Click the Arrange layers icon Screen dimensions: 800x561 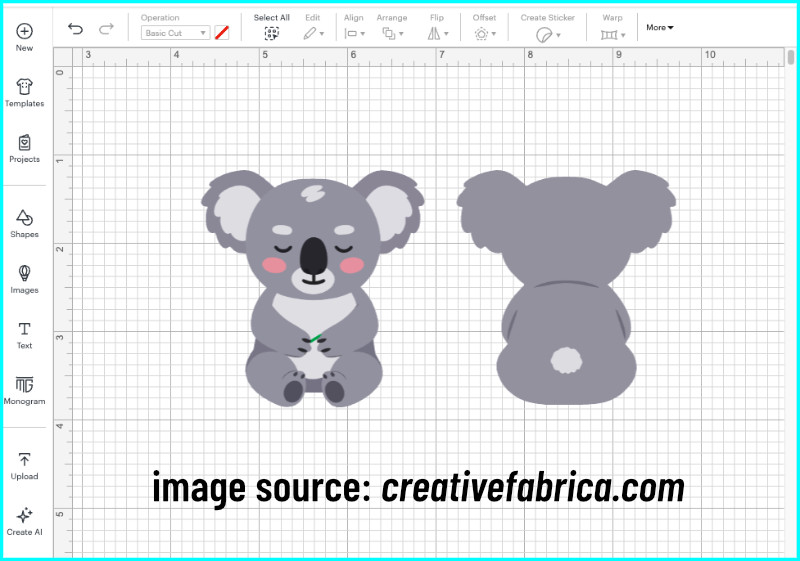click(389, 34)
